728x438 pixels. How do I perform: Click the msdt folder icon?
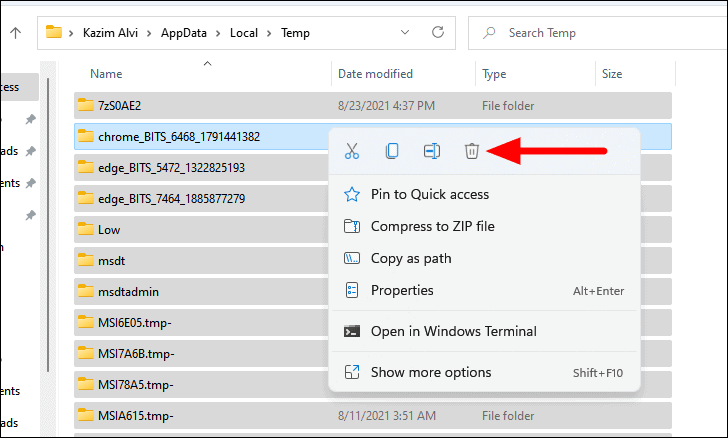[86, 260]
